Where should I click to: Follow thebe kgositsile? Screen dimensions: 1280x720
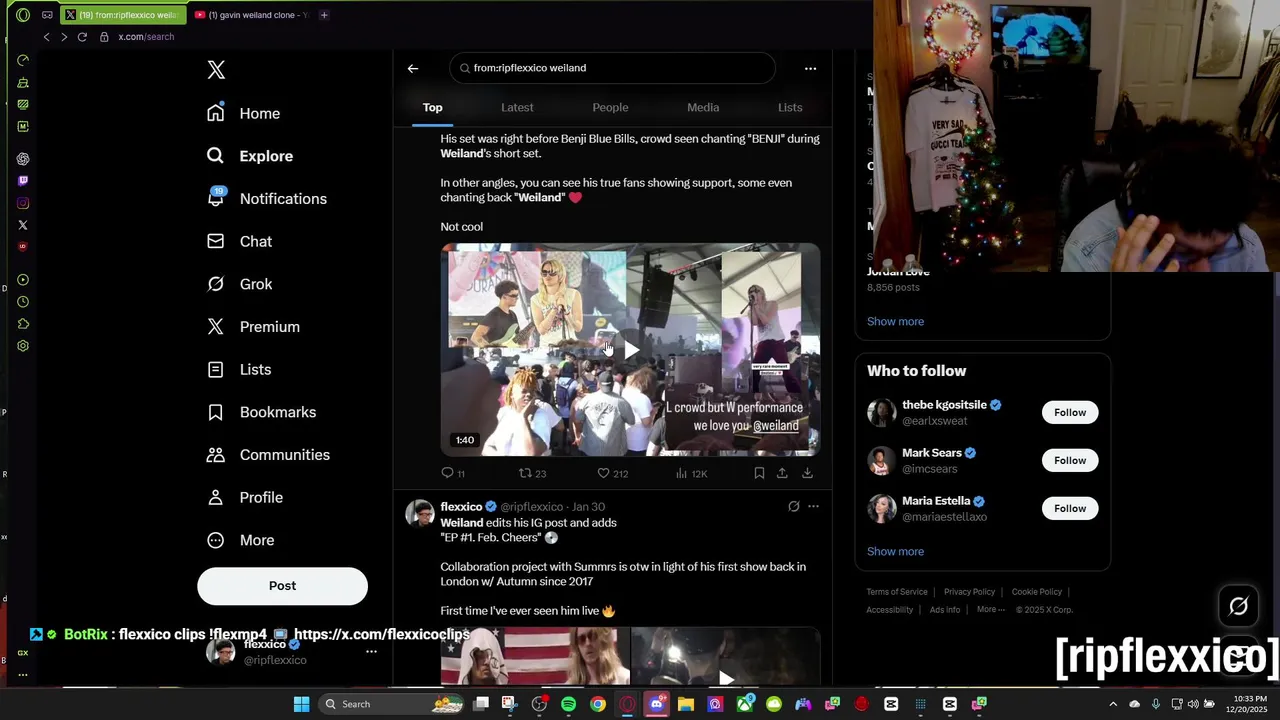[1070, 412]
